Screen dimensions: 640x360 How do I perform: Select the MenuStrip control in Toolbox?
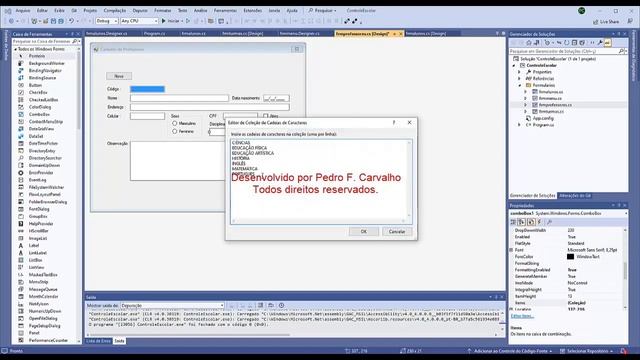click(38, 282)
